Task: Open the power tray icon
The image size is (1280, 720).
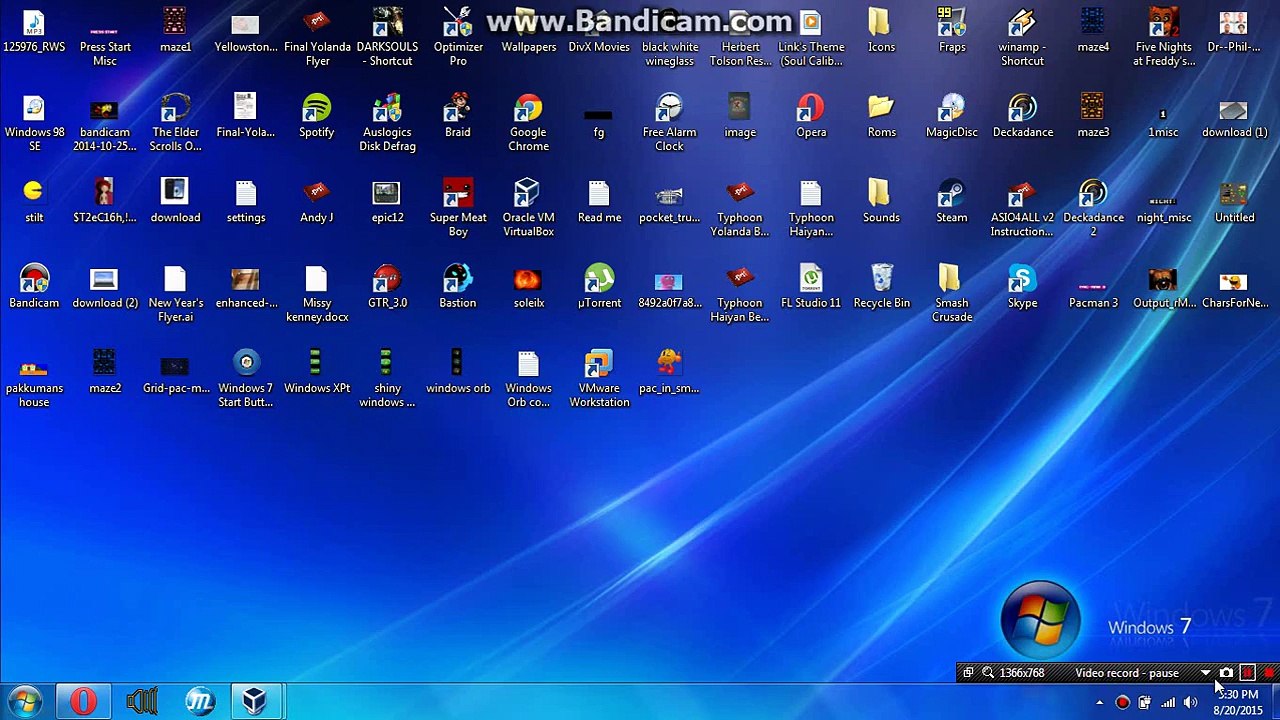Action: pos(1145,703)
